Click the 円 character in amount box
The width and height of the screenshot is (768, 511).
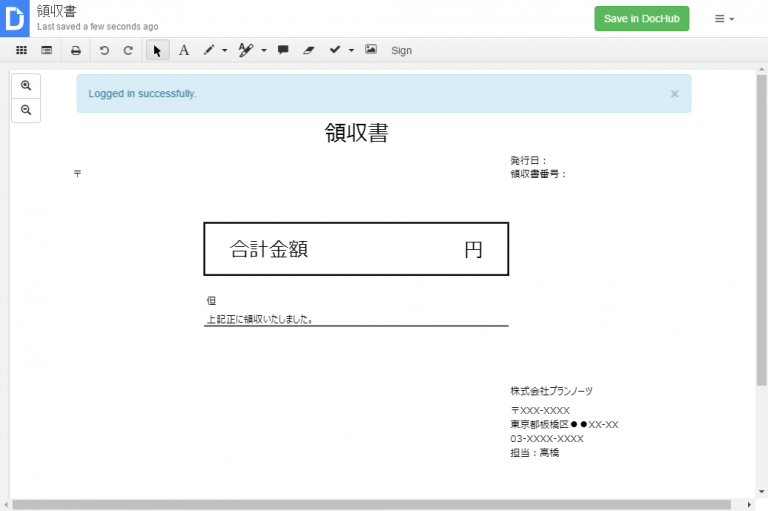pyautogui.click(x=473, y=250)
